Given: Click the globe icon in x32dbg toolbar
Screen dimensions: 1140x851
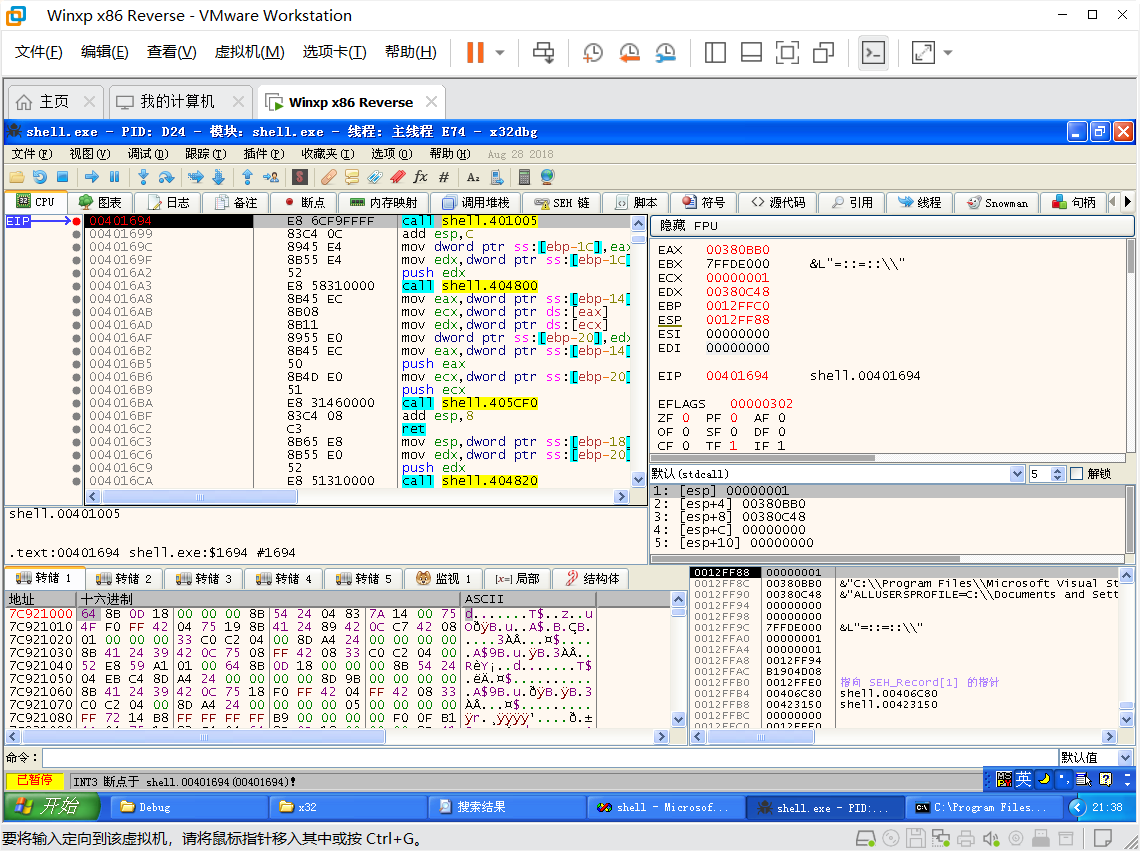Looking at the screenshot, I should [x=547, y=177].
